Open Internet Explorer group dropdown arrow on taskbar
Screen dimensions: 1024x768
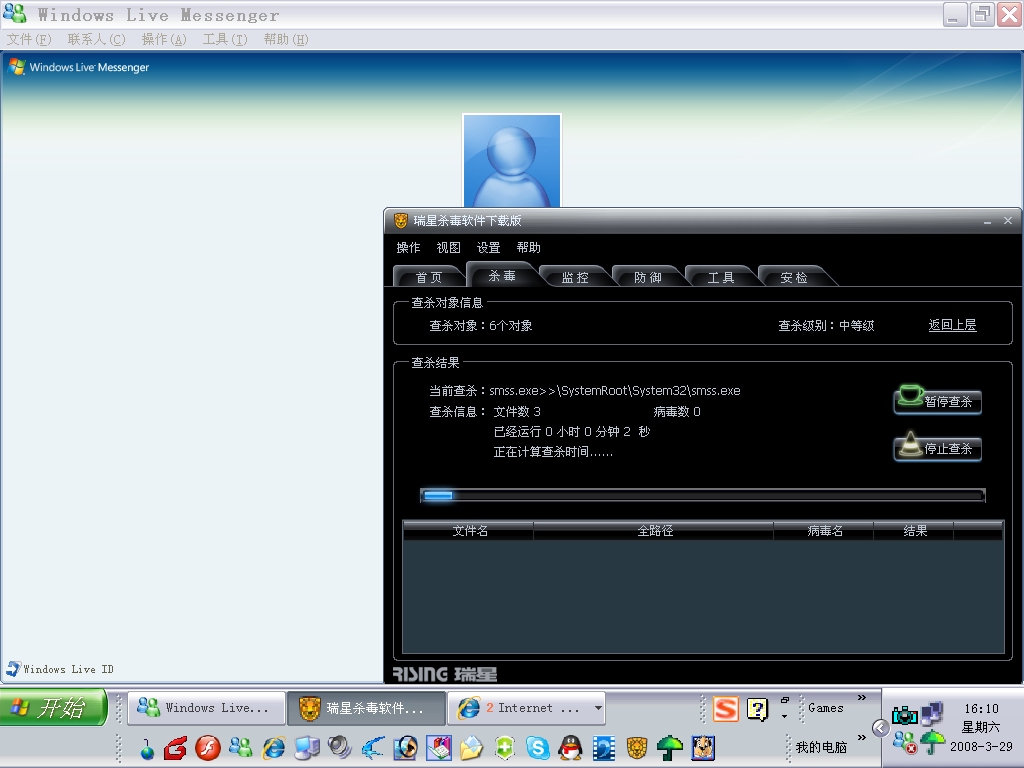(x=598, y=708)
